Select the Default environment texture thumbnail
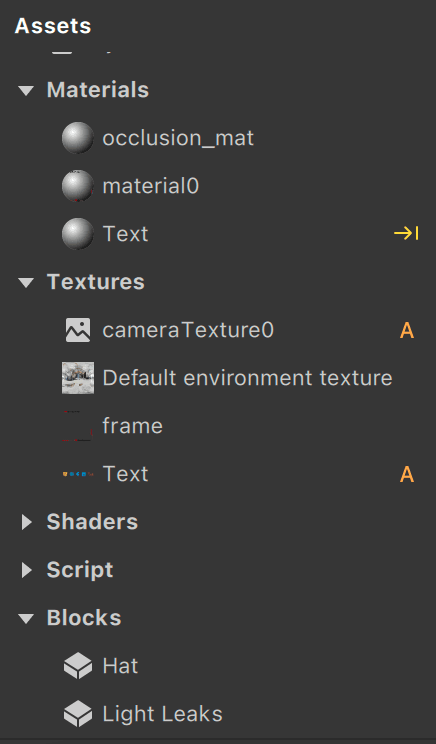The height and width of the screenshot is (744, 436). click(x=78, y=378)
